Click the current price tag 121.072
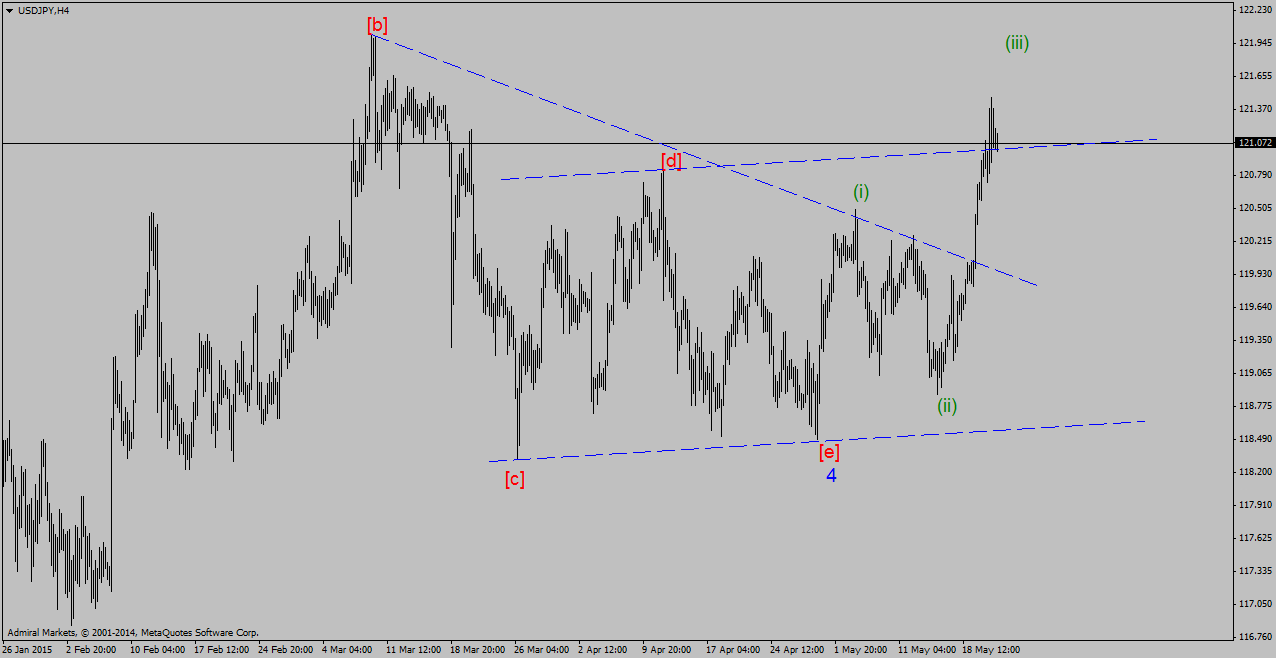1276x658 pixels. (1255, 143)
